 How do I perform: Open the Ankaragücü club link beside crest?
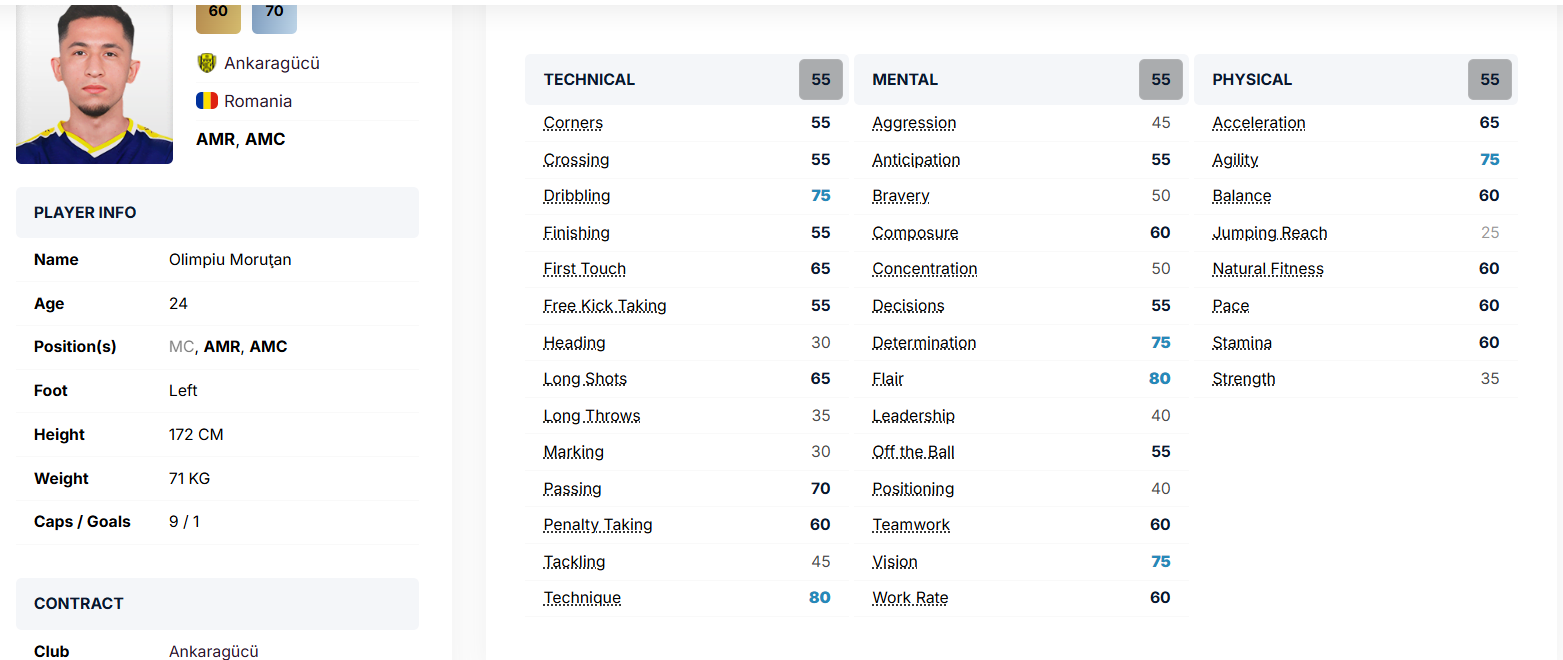(x=272, y=63)
